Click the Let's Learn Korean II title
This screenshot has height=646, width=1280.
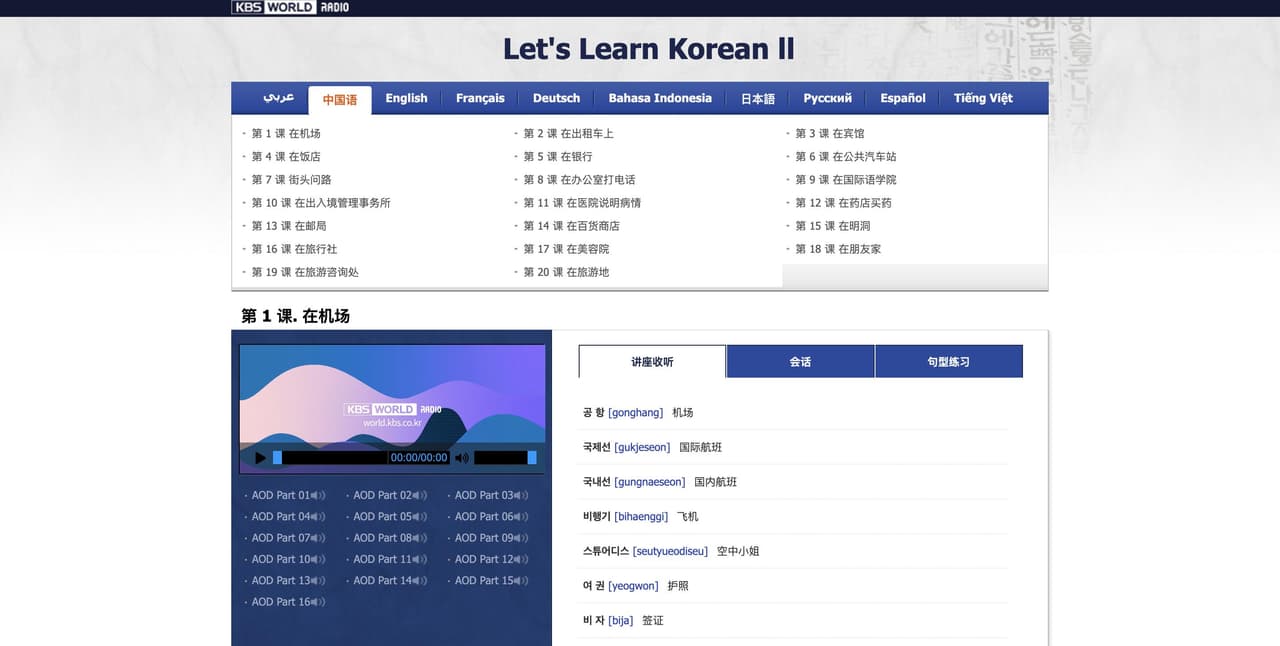[649, 48]
